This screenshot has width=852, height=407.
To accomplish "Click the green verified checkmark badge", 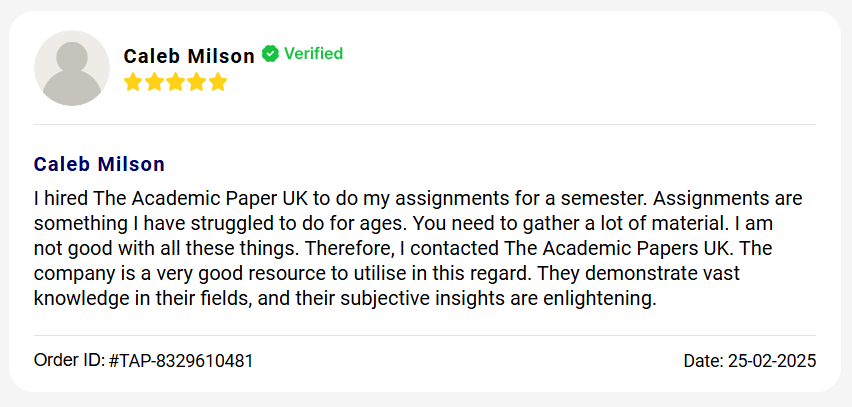I will (x=270, y=54).
